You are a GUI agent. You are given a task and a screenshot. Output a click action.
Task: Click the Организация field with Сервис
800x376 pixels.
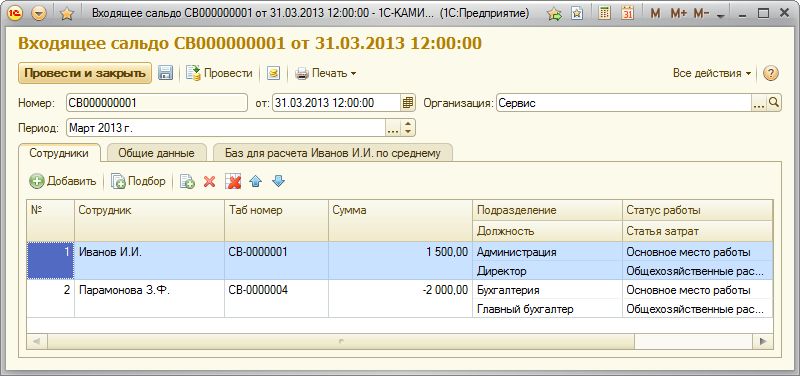click(623, 103)
